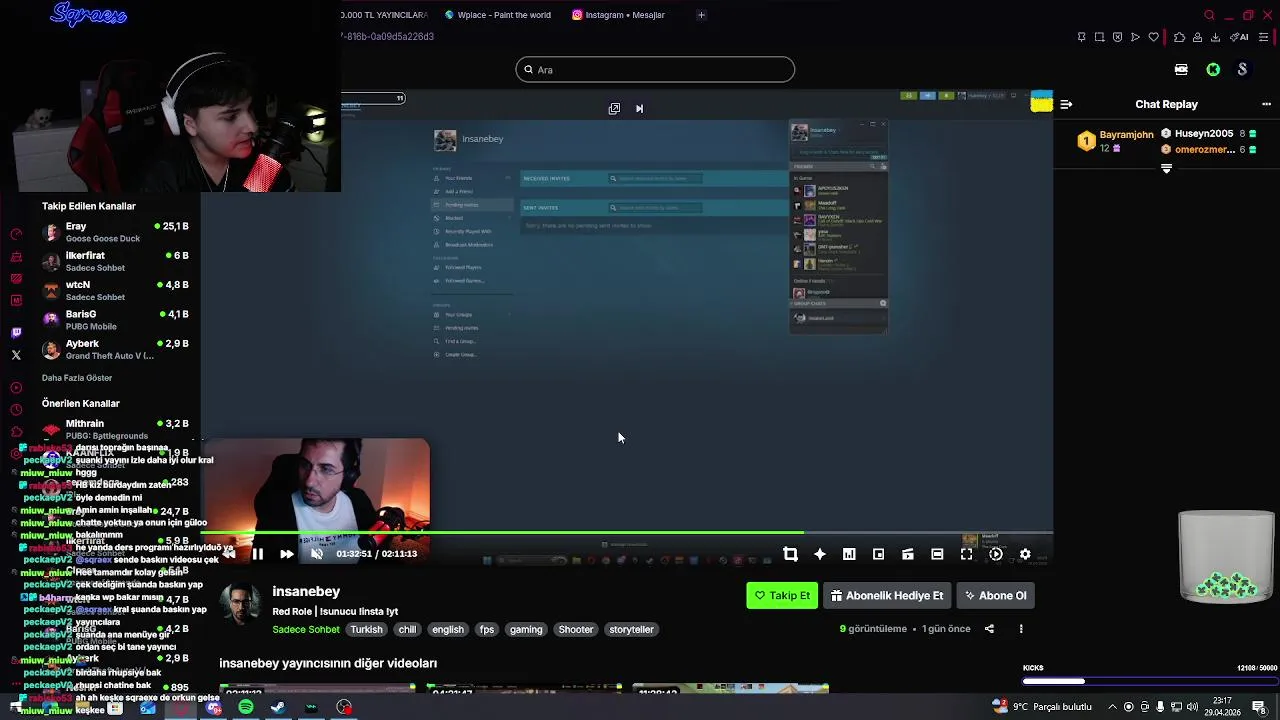Open the browser profile account icon
The height and width of the screenshot is (720, 1280).
(1197, 37)
